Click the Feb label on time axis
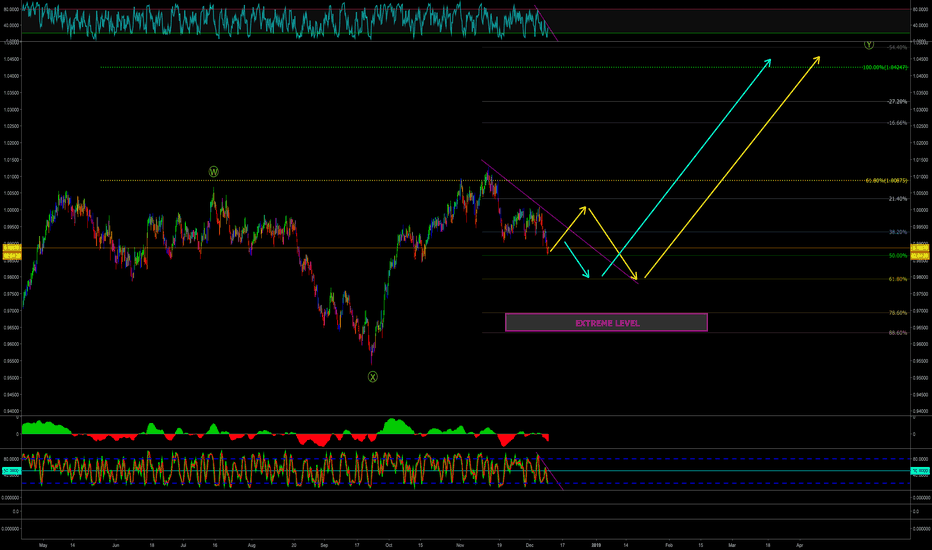The width and height of the screenshot is (932, 550). pyautogui.click(x=669, y=545)
